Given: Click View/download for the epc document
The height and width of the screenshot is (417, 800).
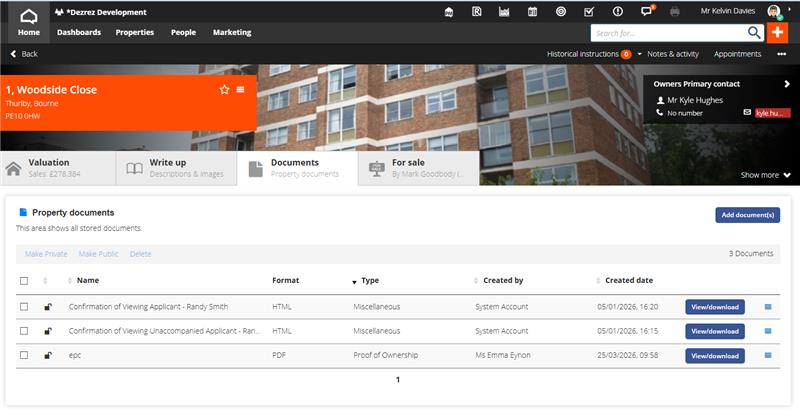Looking at the screenshot, I should pyautogui.click(x=714, y=355).
